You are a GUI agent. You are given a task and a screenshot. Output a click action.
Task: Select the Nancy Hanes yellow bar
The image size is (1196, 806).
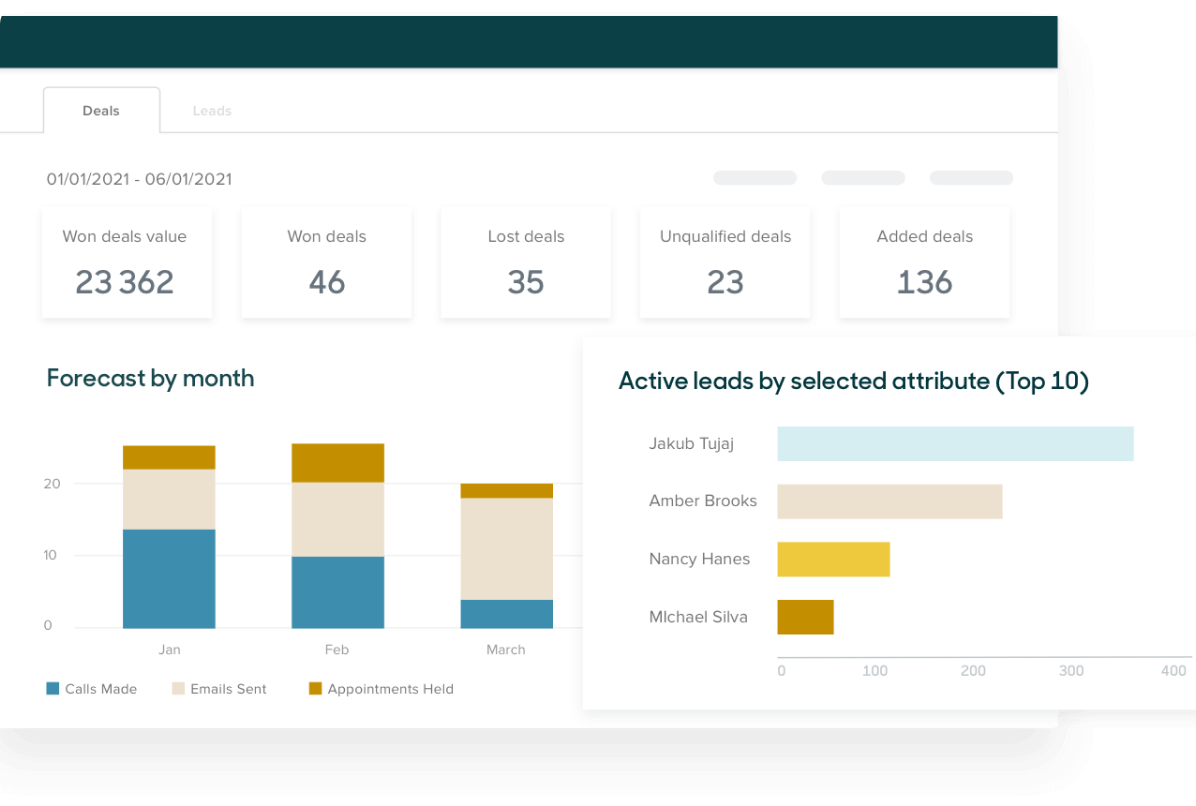[x=834, y=560]
